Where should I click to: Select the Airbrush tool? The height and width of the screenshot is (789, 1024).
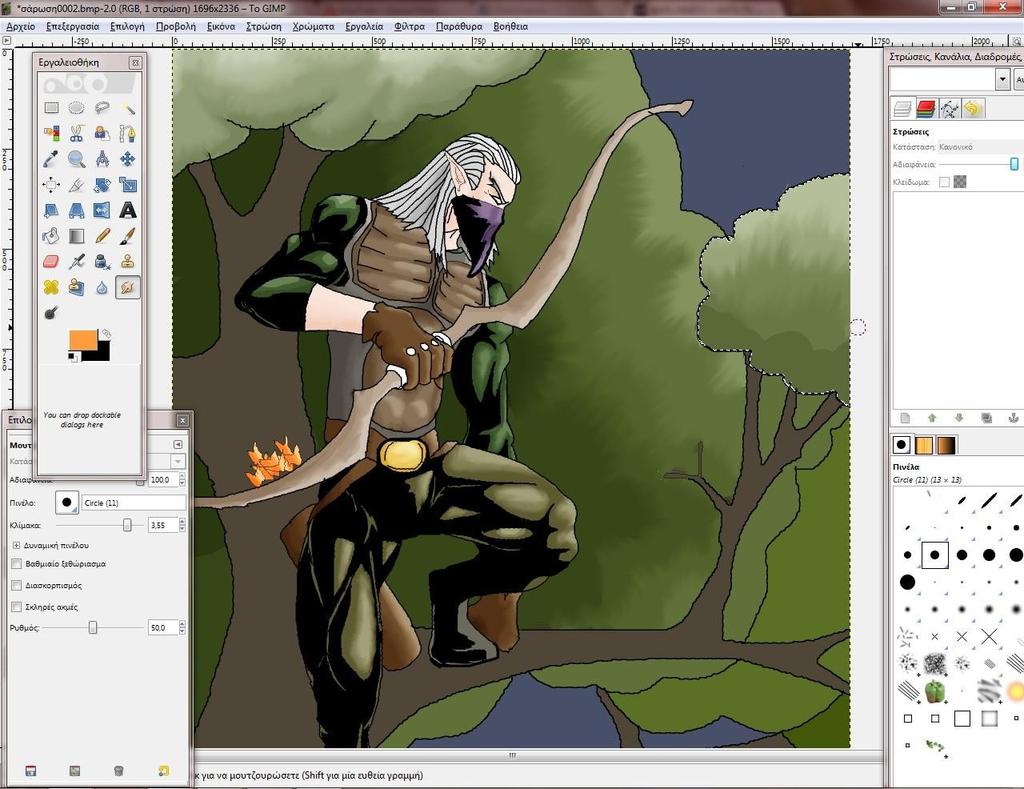pyautogui.click(x=76, y=261)
